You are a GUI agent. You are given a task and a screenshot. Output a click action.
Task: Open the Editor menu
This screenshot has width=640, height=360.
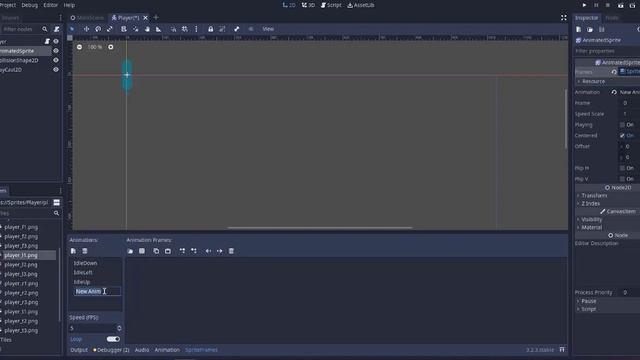tap(51, 5)
